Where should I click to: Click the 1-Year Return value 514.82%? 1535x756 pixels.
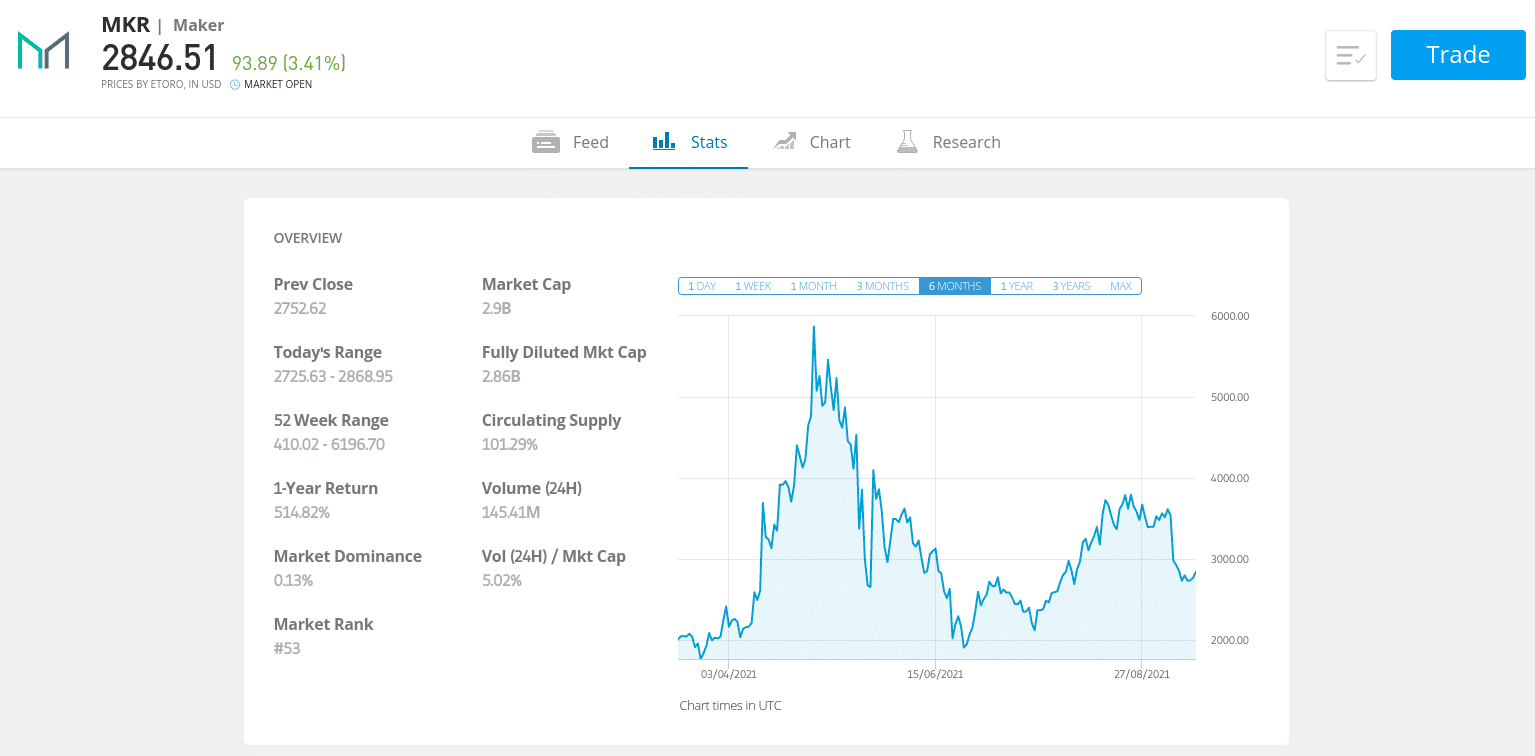302,512
